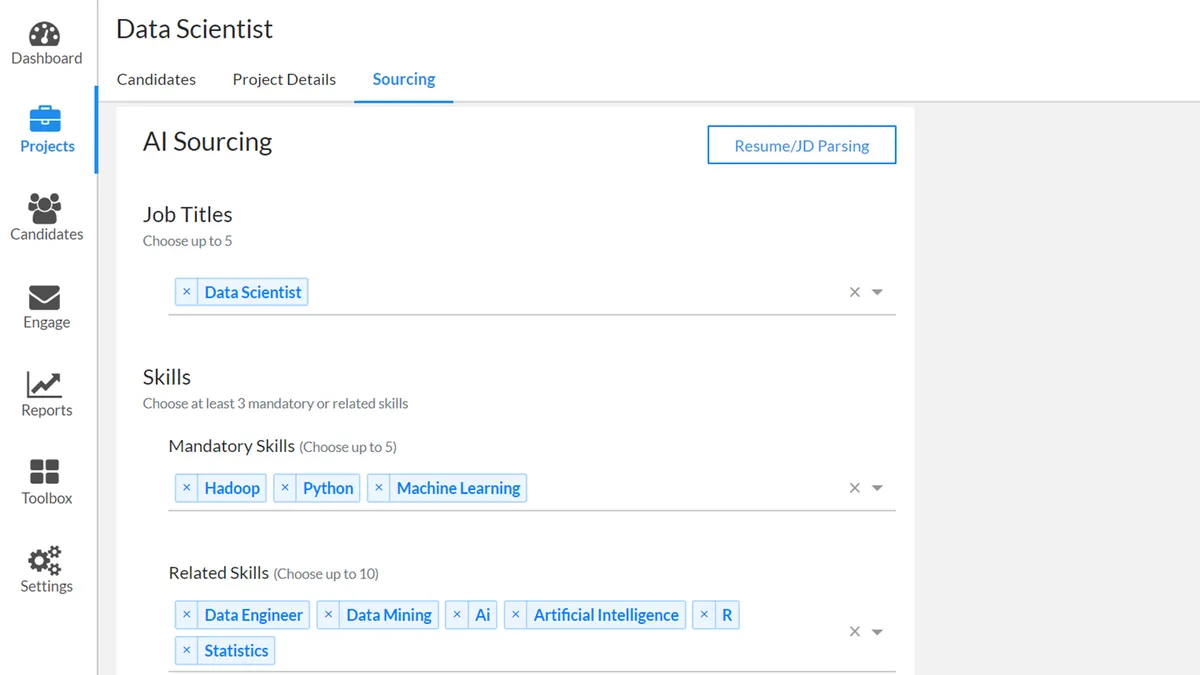
Task: Click the AI Sourcing heading
Action: point(208,142)
